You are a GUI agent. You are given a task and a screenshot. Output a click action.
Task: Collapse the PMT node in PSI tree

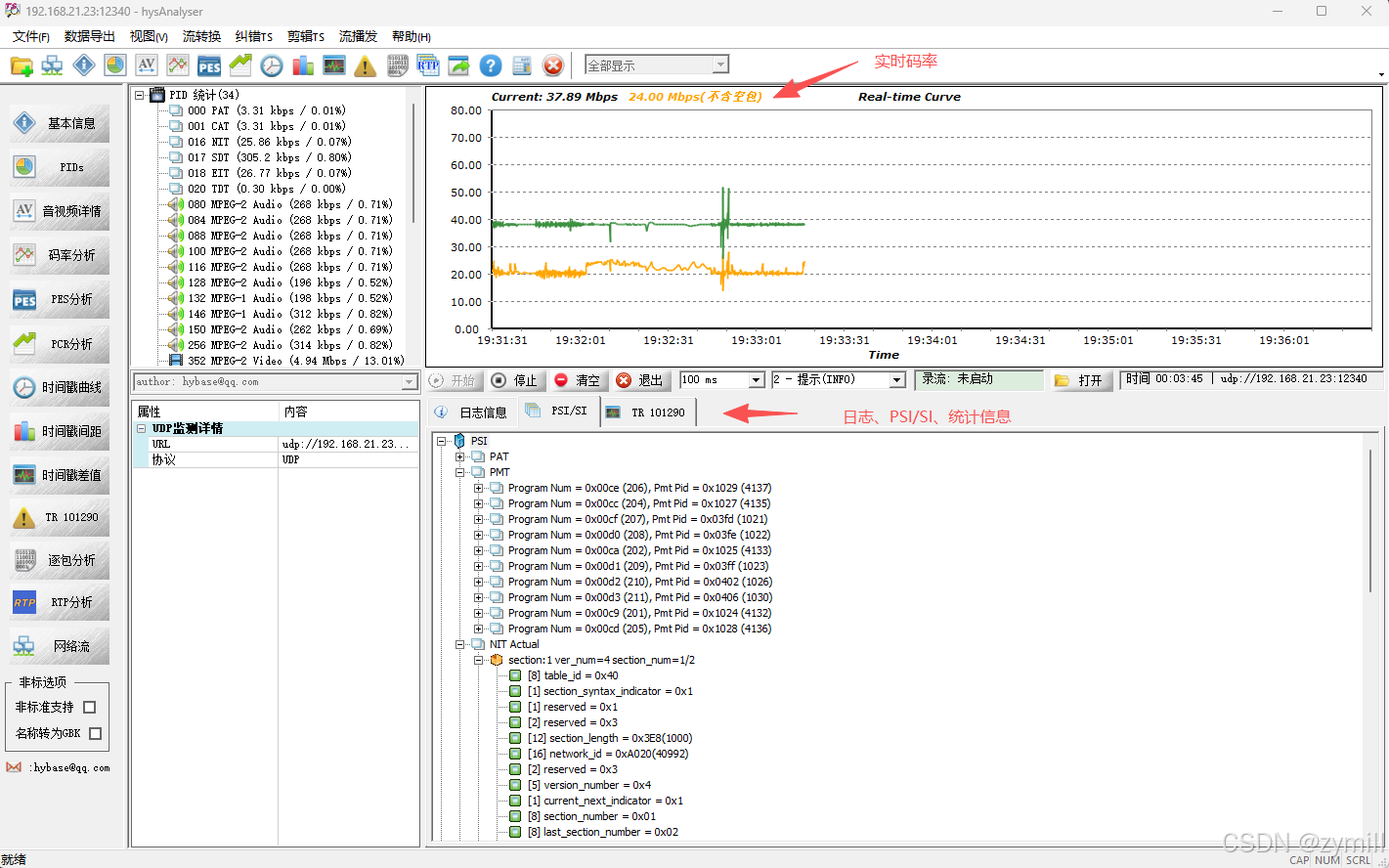pyautogui.click(x=460, y=472)
